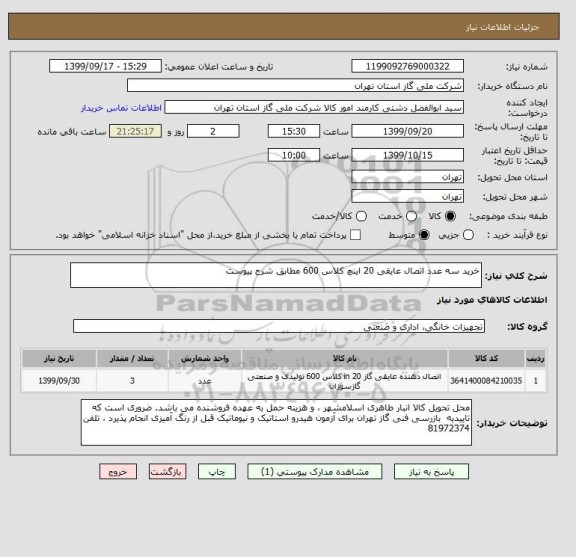The height and width of the screenshot is (557, 576).
Task: Click the اطلاعات کالاهای مورد نیاز heading
Action: coord(492,300)
